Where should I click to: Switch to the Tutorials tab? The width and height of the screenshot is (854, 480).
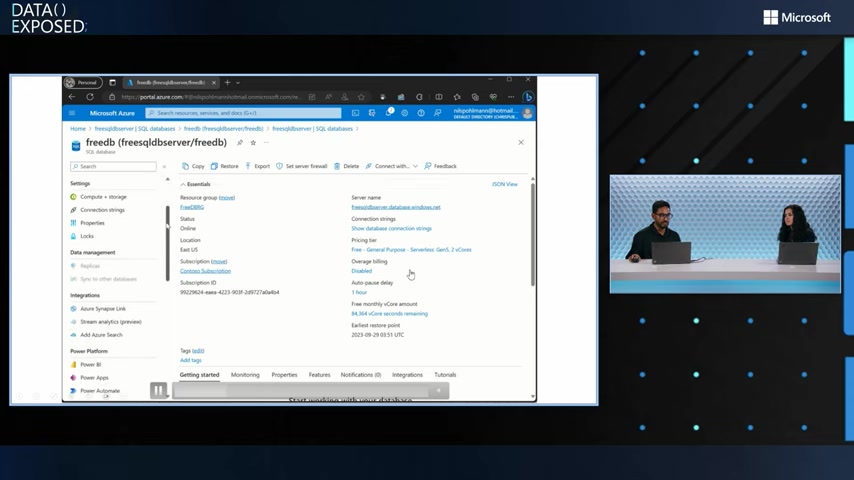point(445,375)
